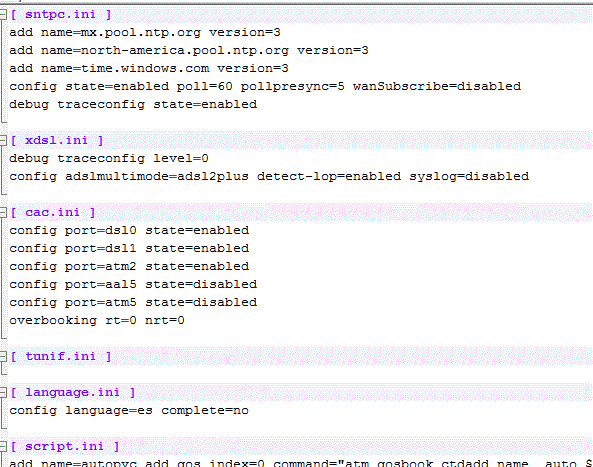This screenshot has height=467, width=593.
Task: Collapse the script.ini section fold marker
Action: coord(3,447)
